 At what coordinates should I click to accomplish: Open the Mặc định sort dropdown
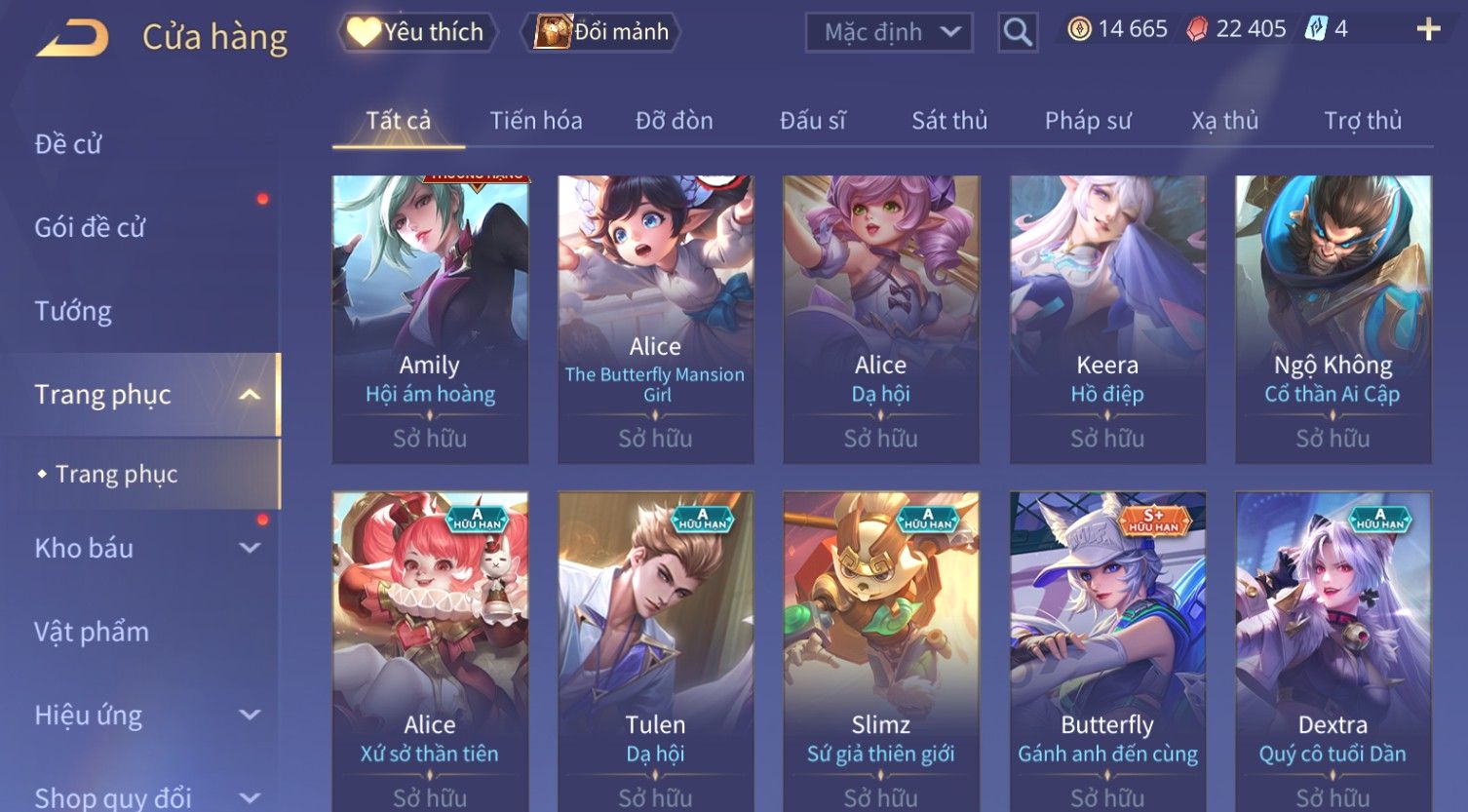coord(889,32)
